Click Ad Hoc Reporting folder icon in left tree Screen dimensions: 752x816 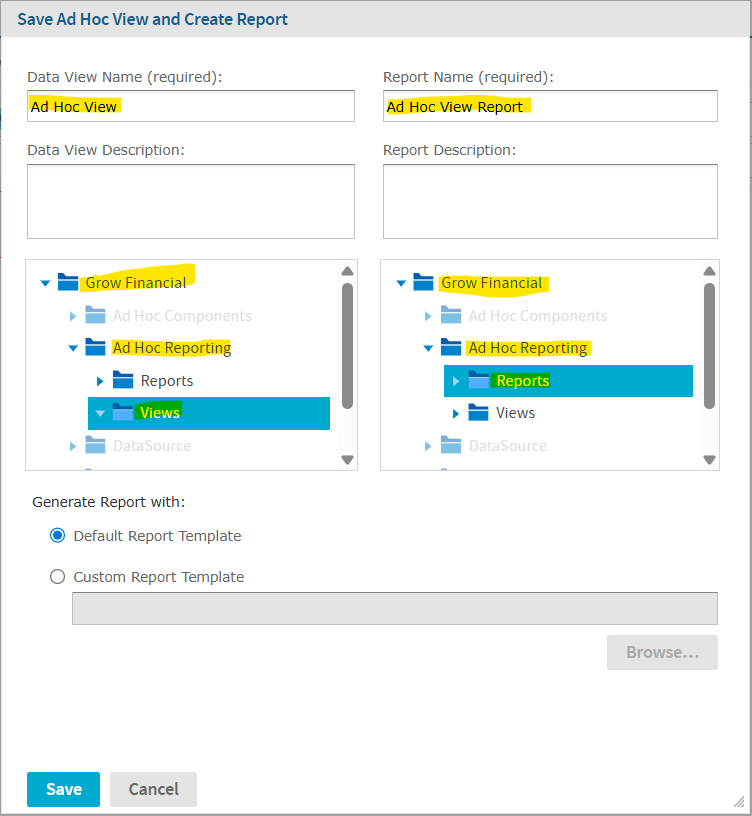(x=96, y=348)
